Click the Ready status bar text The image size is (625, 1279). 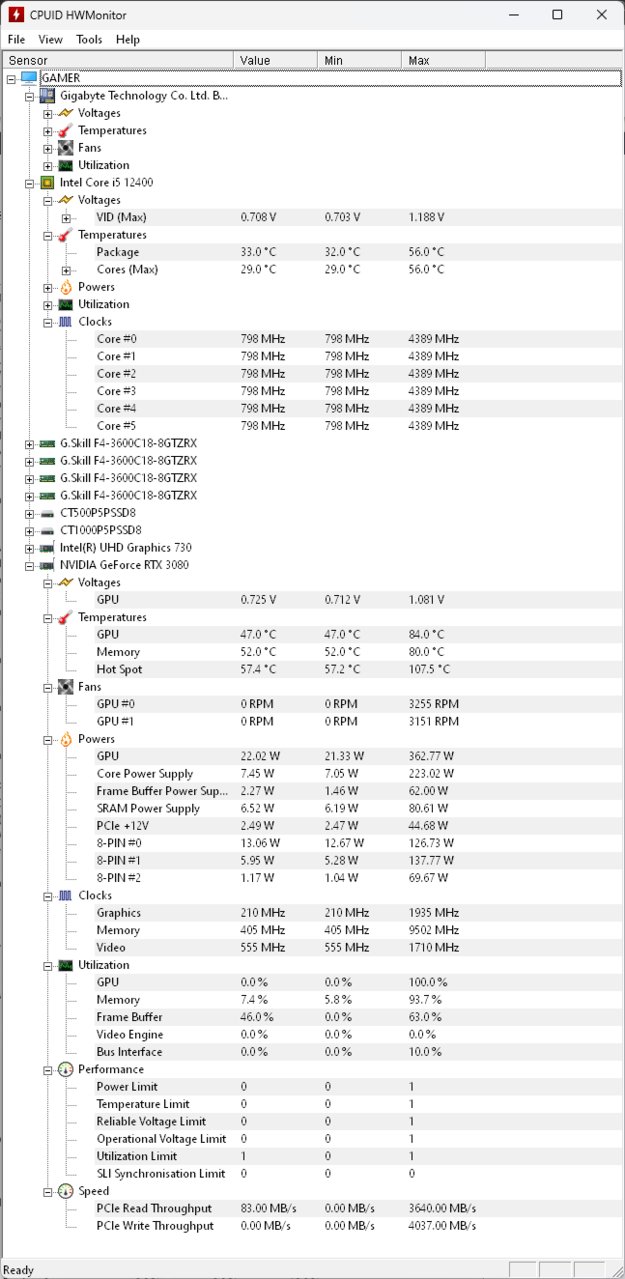[18, 1270]
